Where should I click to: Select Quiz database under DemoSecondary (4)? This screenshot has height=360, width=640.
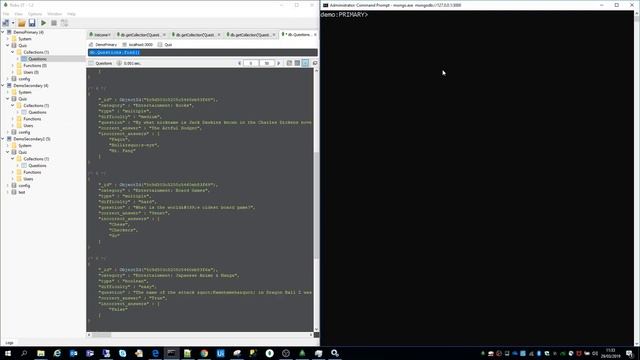(22, 99)
